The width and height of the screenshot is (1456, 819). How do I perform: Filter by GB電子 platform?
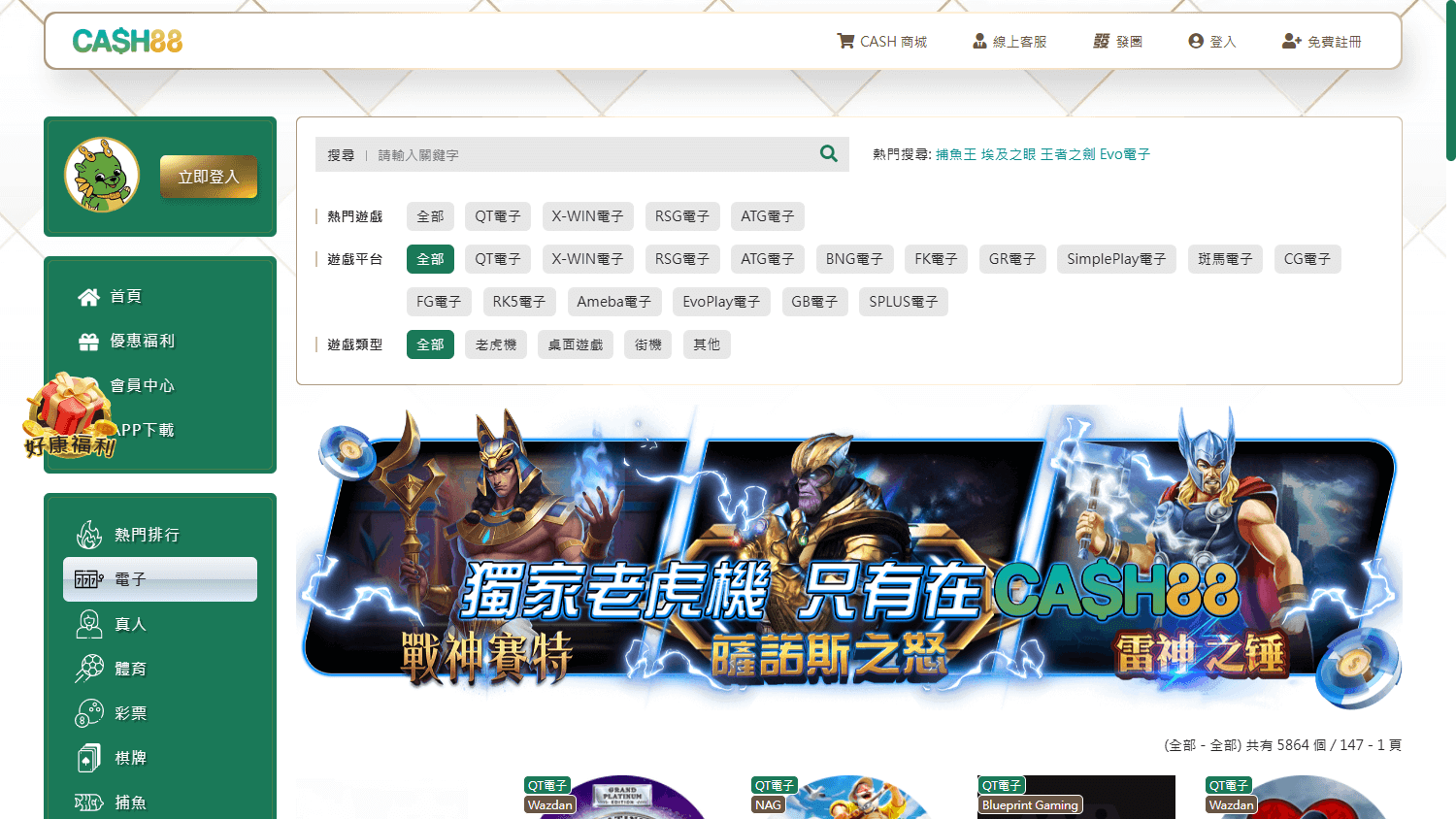tap(814, 302)
